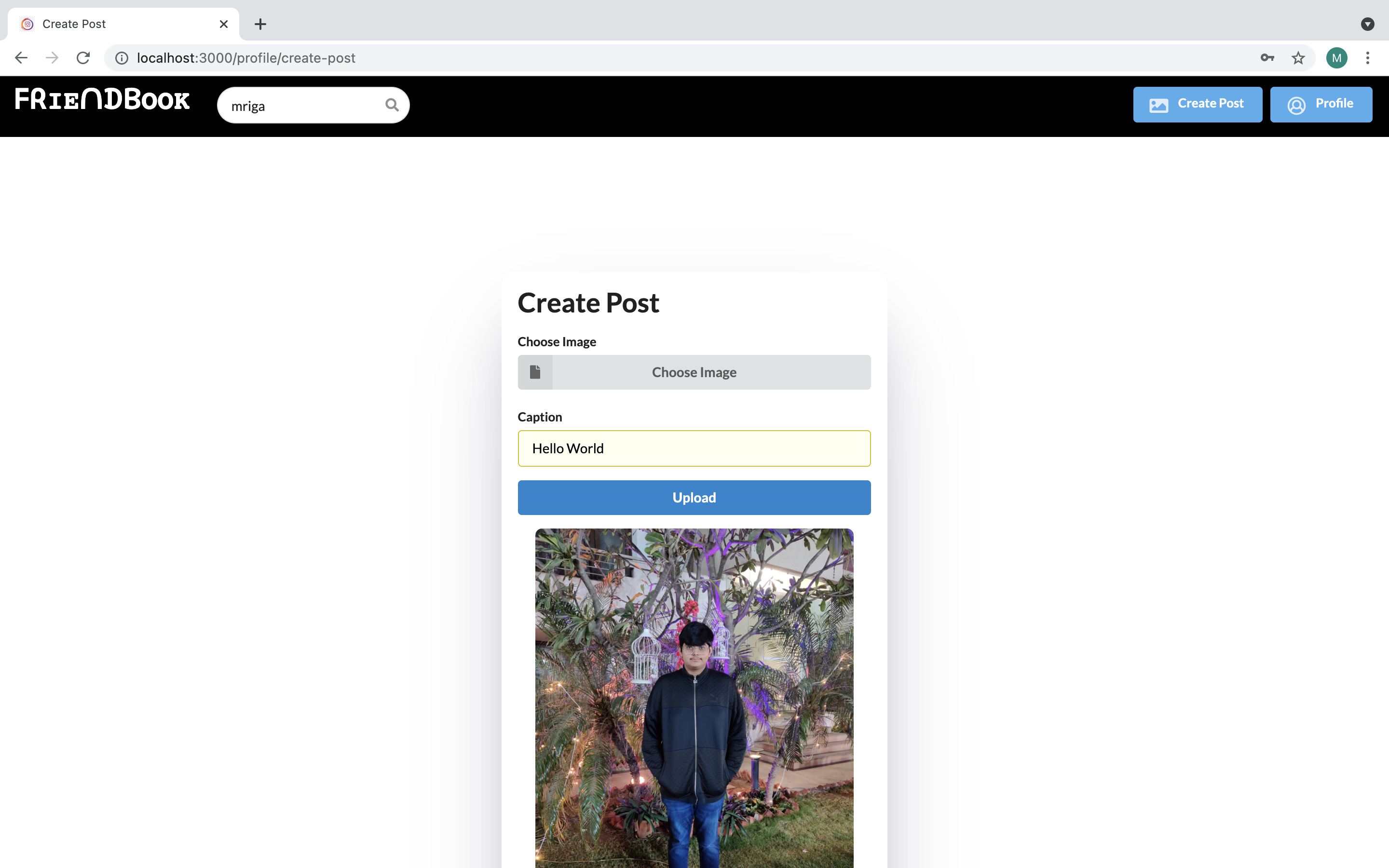Click the search magnifier icon
This screenshot has width=1389, height=868.
point(392,105)
